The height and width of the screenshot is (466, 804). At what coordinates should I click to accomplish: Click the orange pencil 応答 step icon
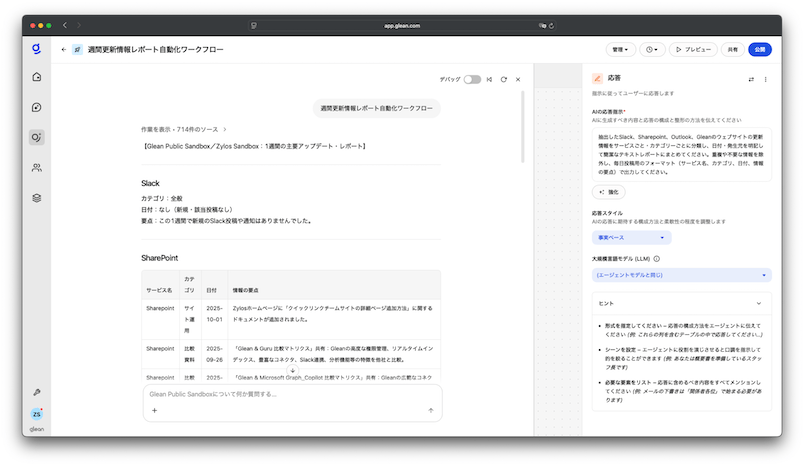597,78
